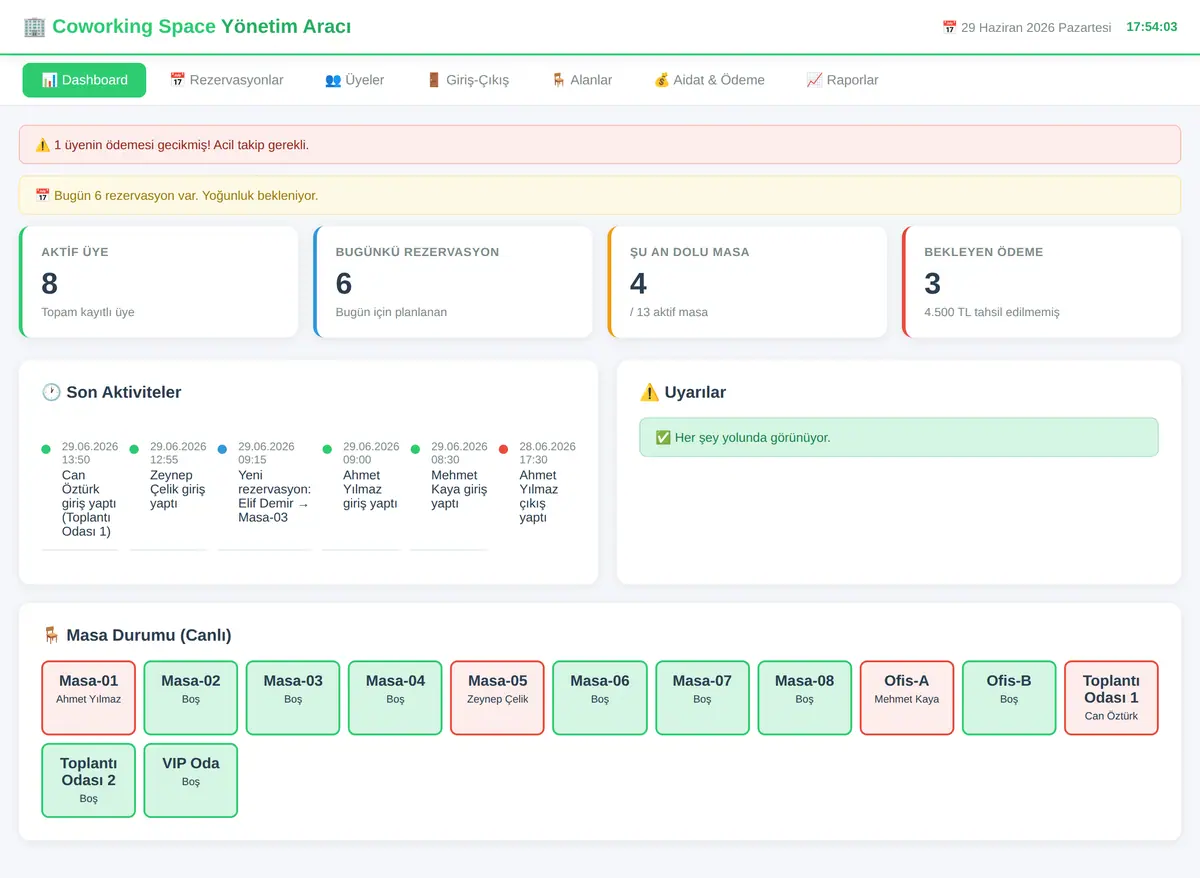Viewport: 1200px width, 878px height.
Task: Open the Ofis-A tile
Action: (907, 698)
